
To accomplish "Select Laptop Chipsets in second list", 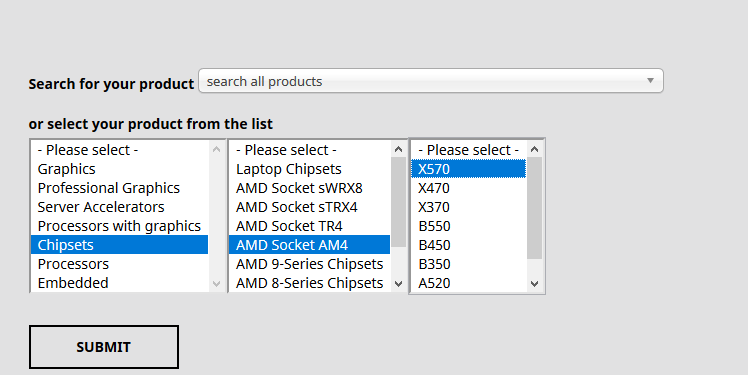I will (x=310, y=169).
